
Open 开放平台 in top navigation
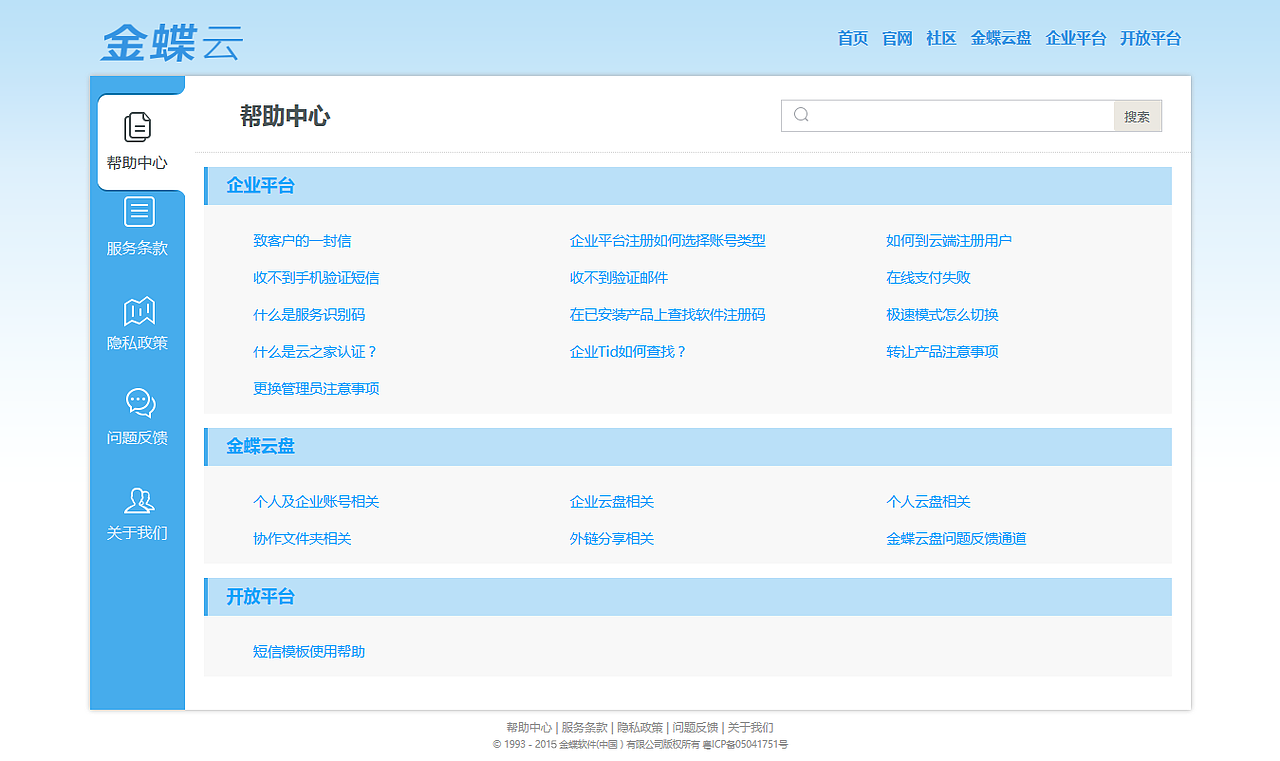click(1151, 39)
